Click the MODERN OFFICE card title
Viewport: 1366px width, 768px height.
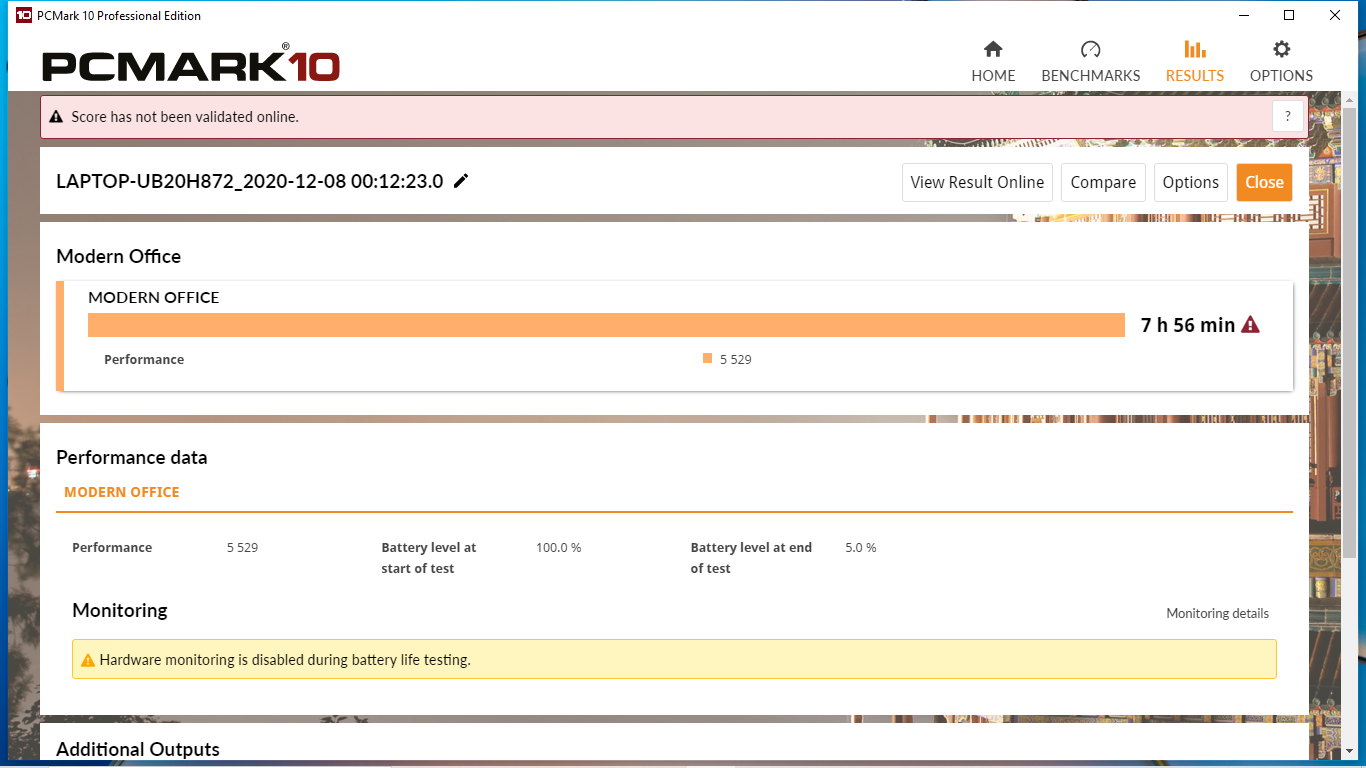coord(154,297)
